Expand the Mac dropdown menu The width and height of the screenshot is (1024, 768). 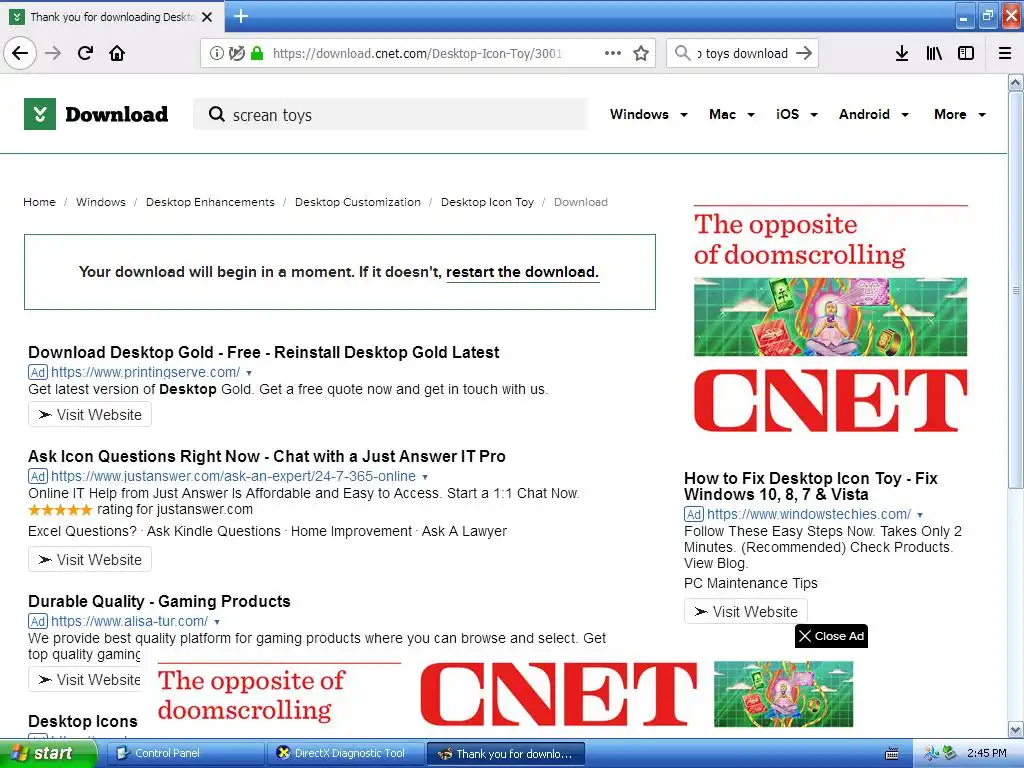pos(732,114)
